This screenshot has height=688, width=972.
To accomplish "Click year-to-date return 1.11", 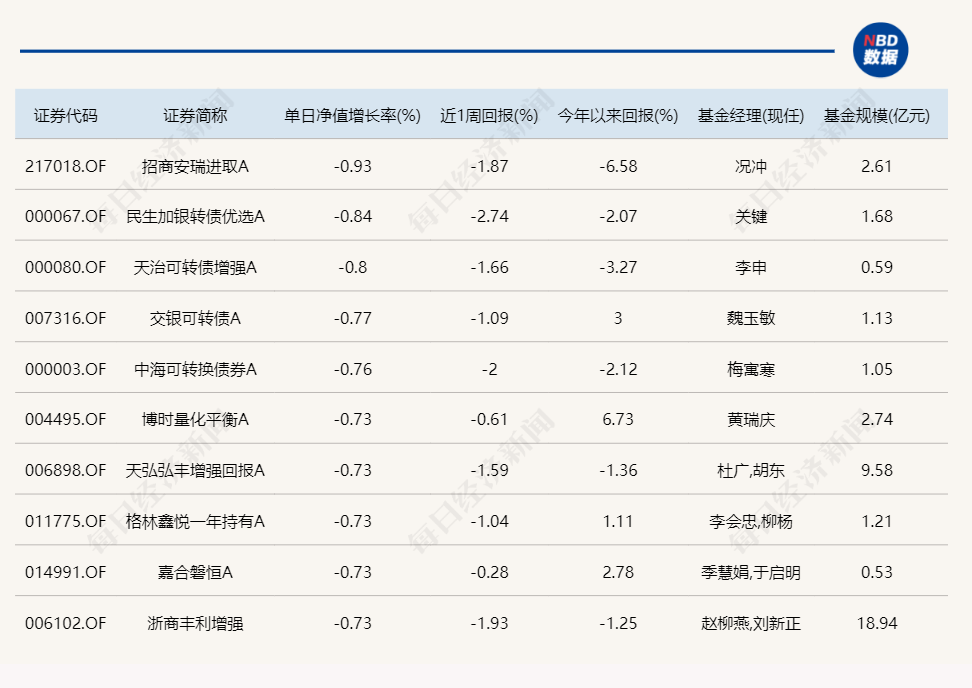I will point(618,521).
